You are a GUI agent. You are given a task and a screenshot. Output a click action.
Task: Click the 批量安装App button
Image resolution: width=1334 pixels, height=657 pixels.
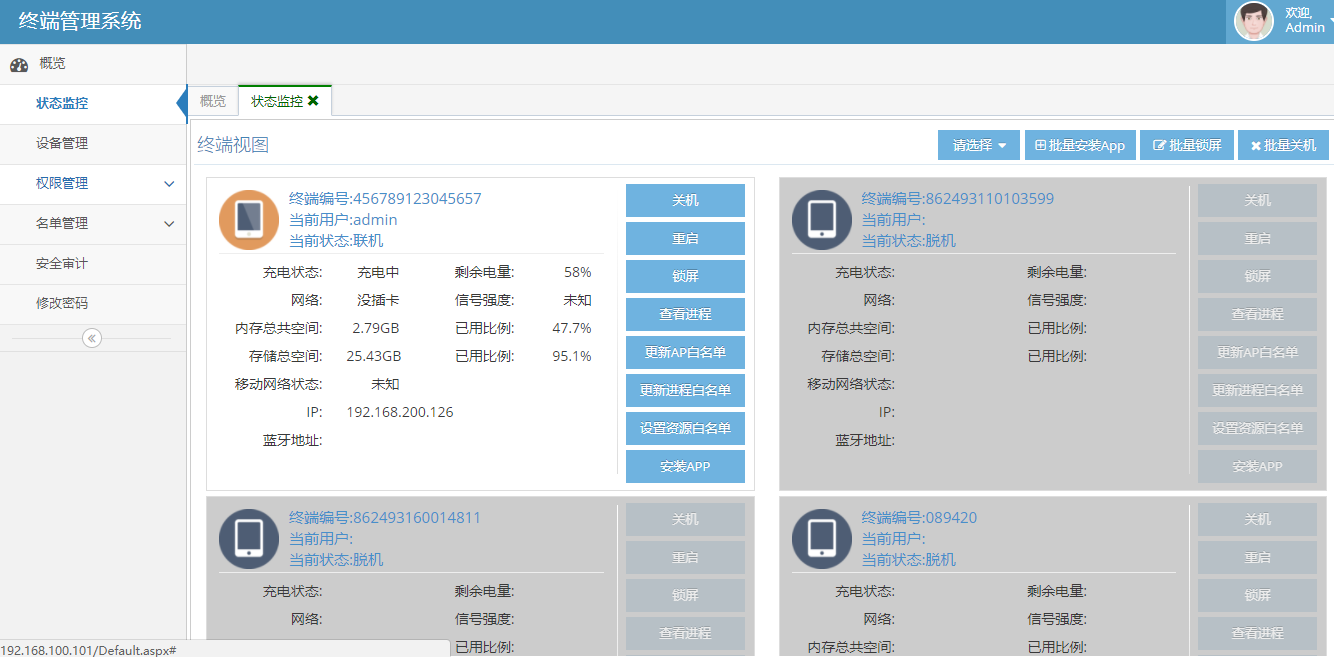1079,145
